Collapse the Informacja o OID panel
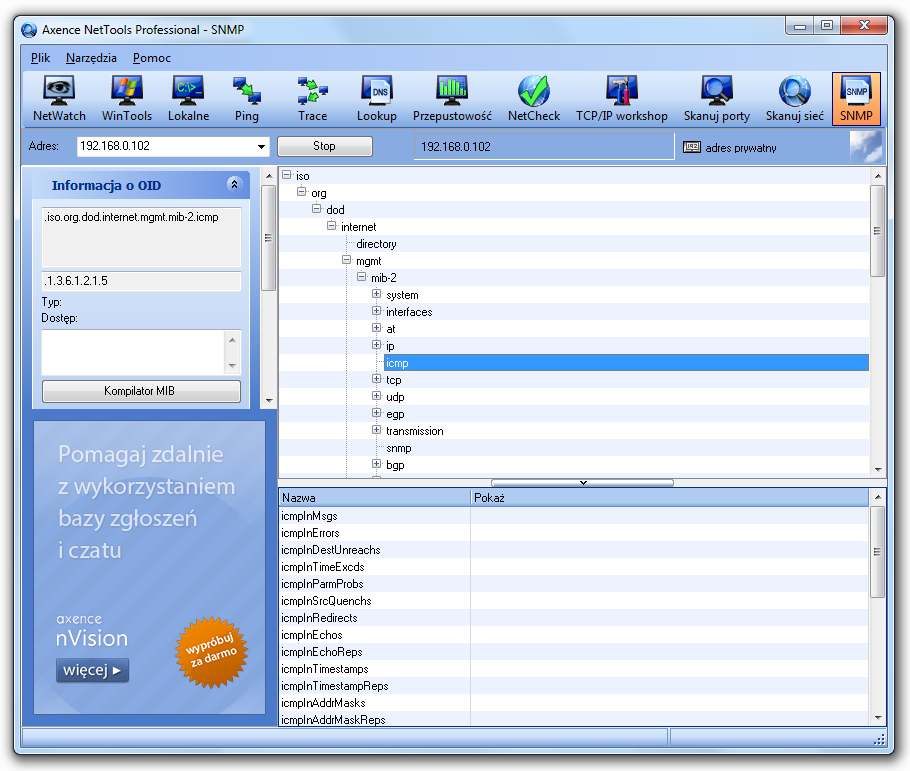The image size is (910, 771). pos(234,185)
